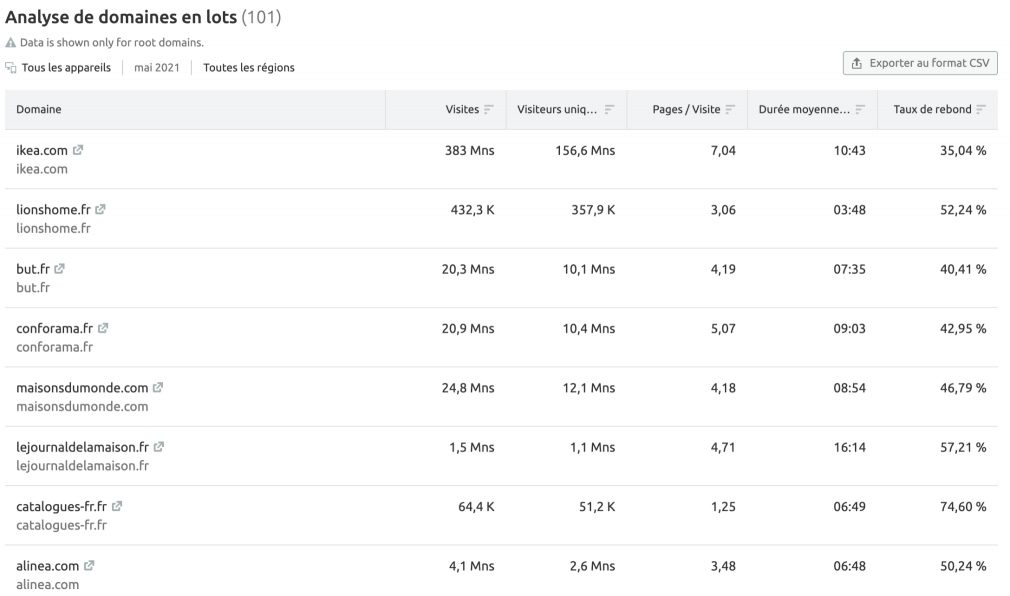Click the devices icon beside Tous les appareils
Screen dimensions: 1010x596
[x=11, y=68]
